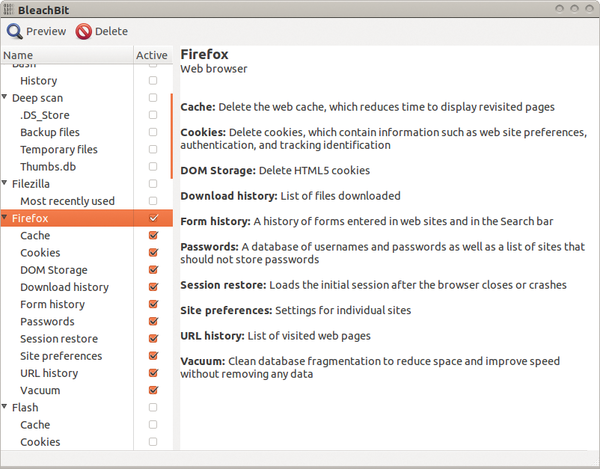Enable the Flash group checkbox
Image resolution: width=600 pixels, height=469 pixels.
click(x=153, y=407)
